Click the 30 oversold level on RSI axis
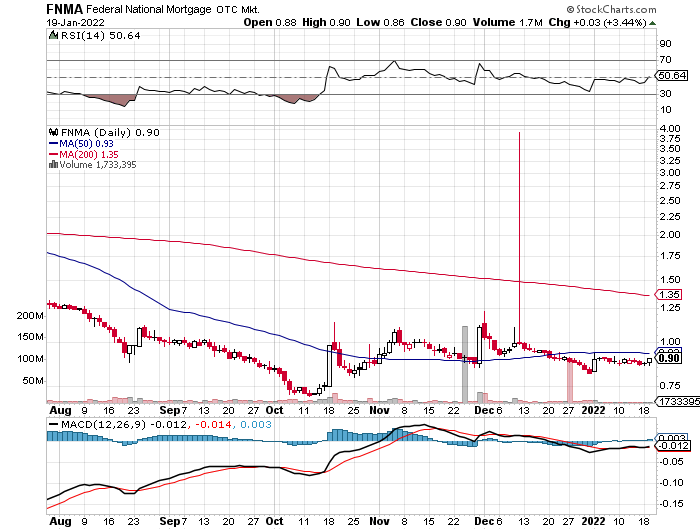This screenshot has height=530, width=700. tap(665, 93)
